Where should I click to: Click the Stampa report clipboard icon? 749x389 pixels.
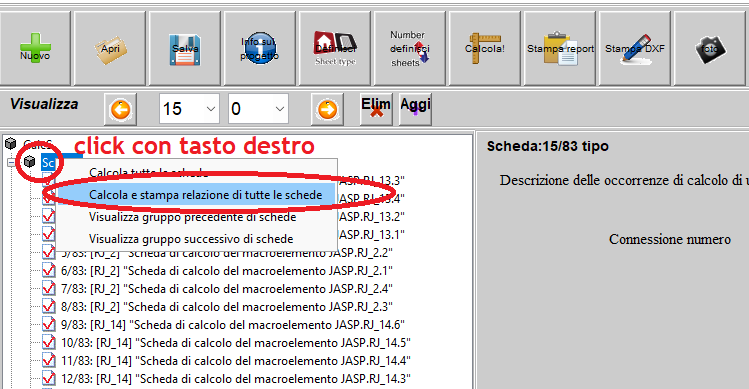560,49
